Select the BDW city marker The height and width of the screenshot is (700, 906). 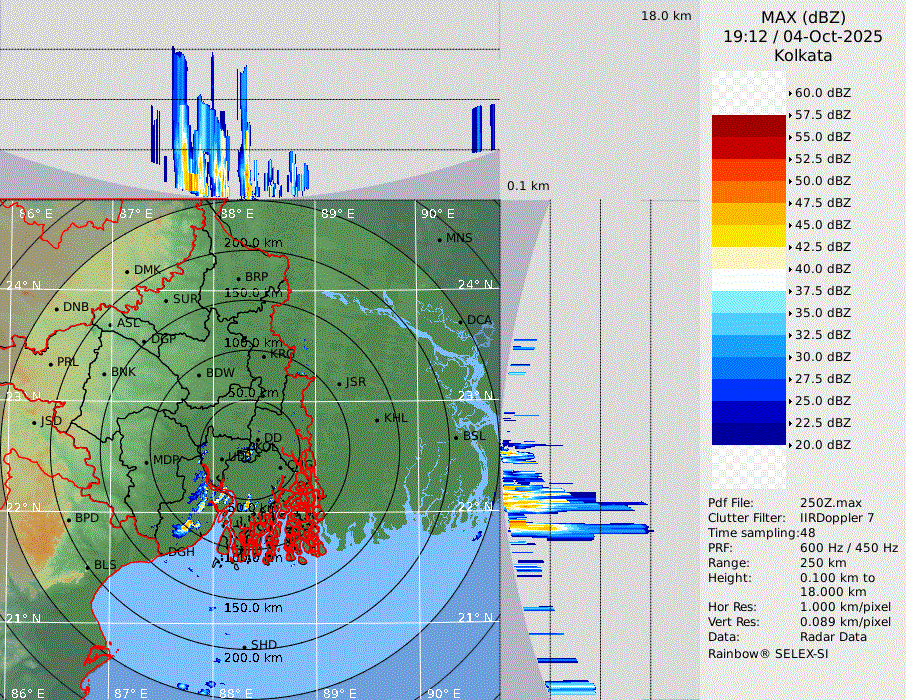tap(199, 374)
